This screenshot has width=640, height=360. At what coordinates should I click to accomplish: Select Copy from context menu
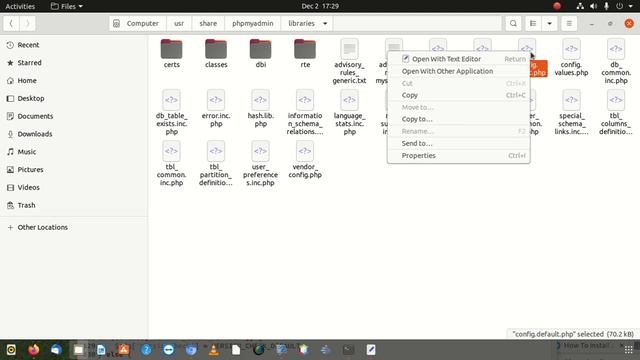459,95
